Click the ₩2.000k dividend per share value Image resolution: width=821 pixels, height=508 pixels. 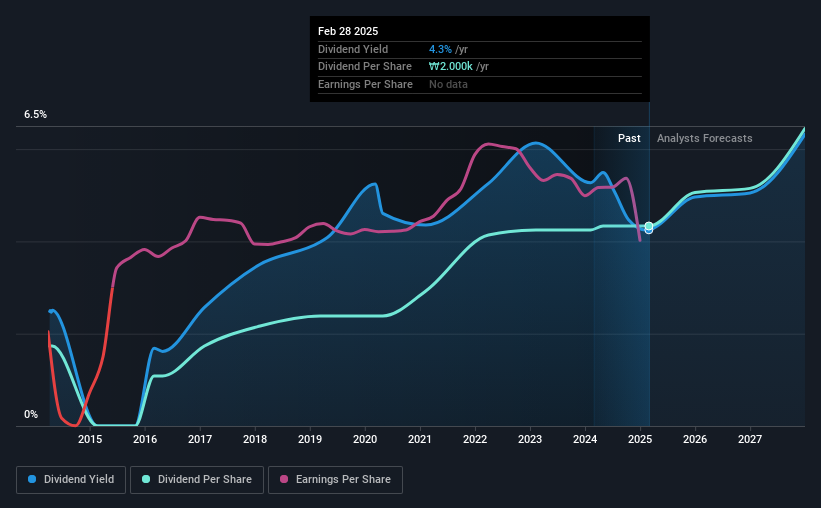[451, 67]
